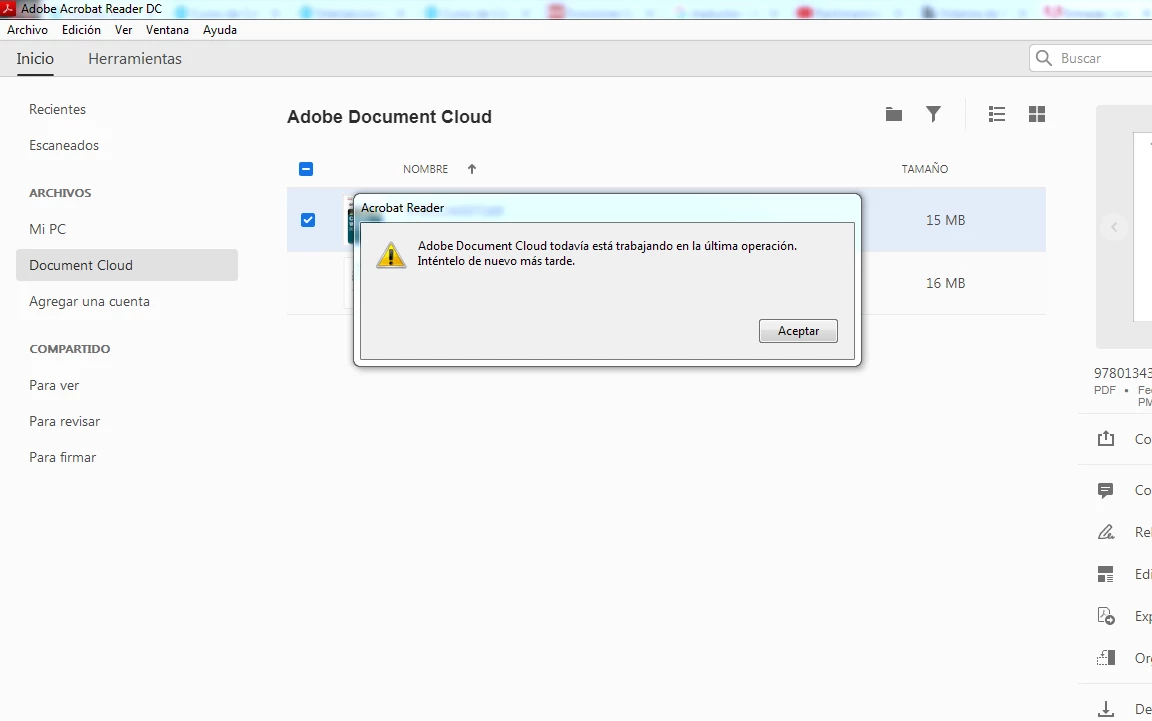
Task: Sort by the NOMBRE column header
Action: tap(425, 169)
